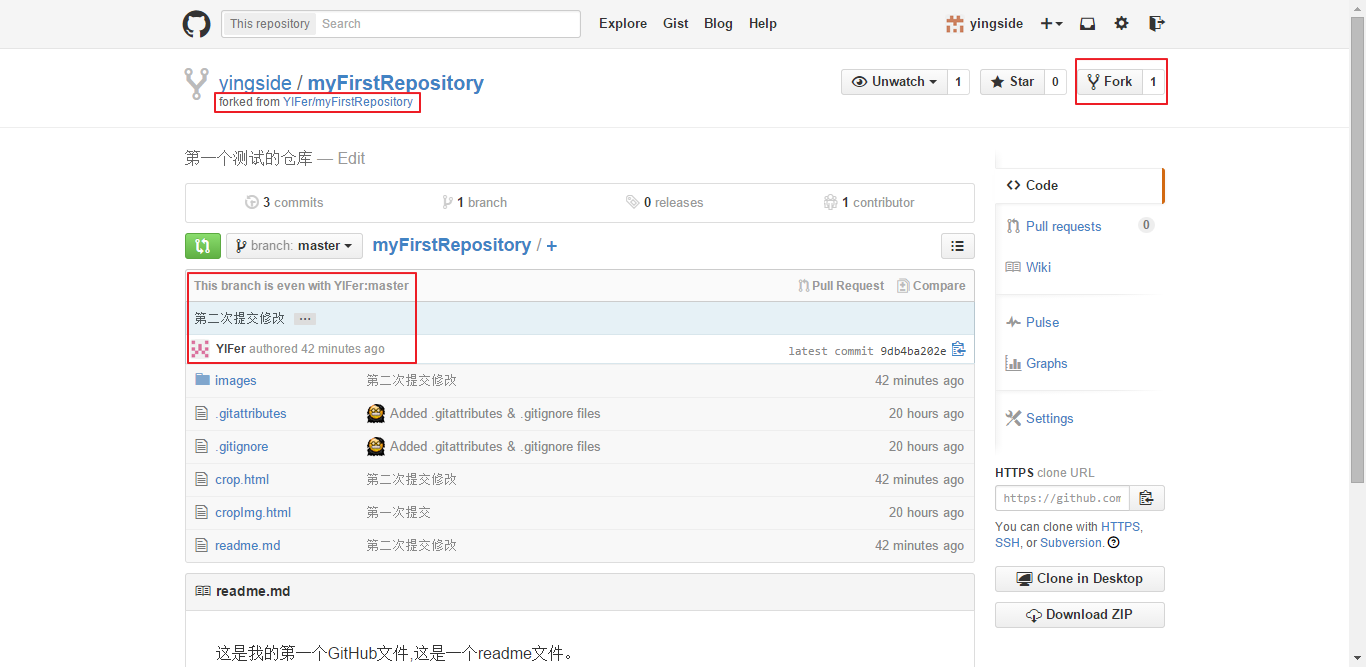The width and height of the screenshot is (1366, 667).
Task: Open the notifications inbox icon
Action: 1087,24
